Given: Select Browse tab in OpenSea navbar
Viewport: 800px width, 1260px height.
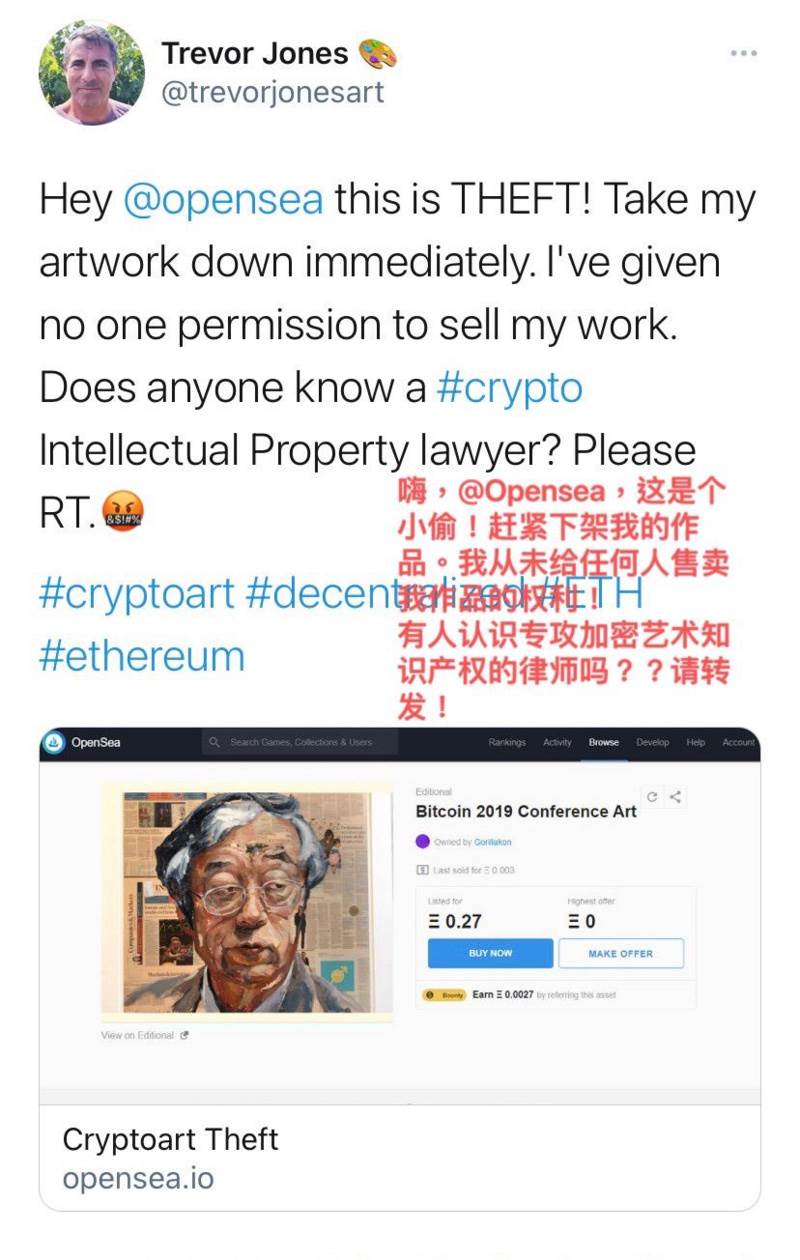Looking at the screenshot, I should click(604, 742).
